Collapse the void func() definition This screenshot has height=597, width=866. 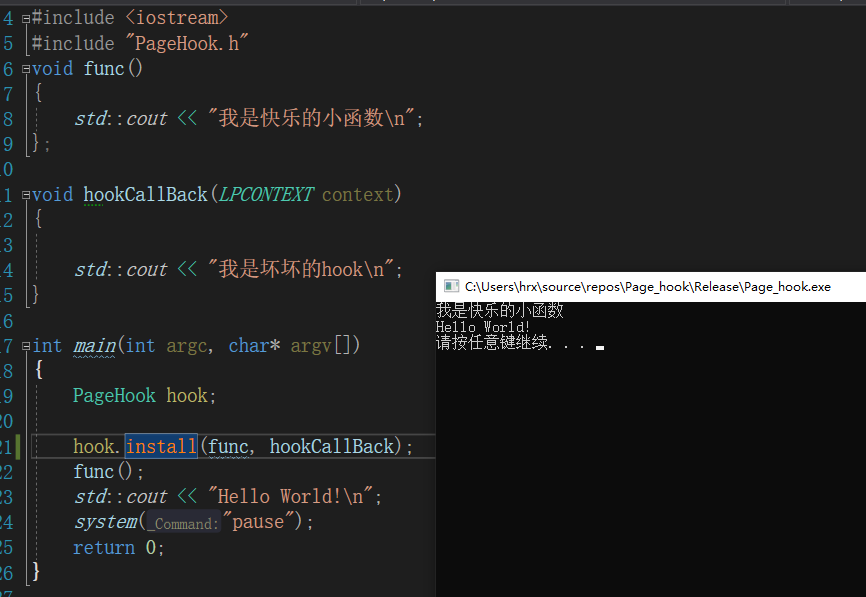(x=26, y=69)
